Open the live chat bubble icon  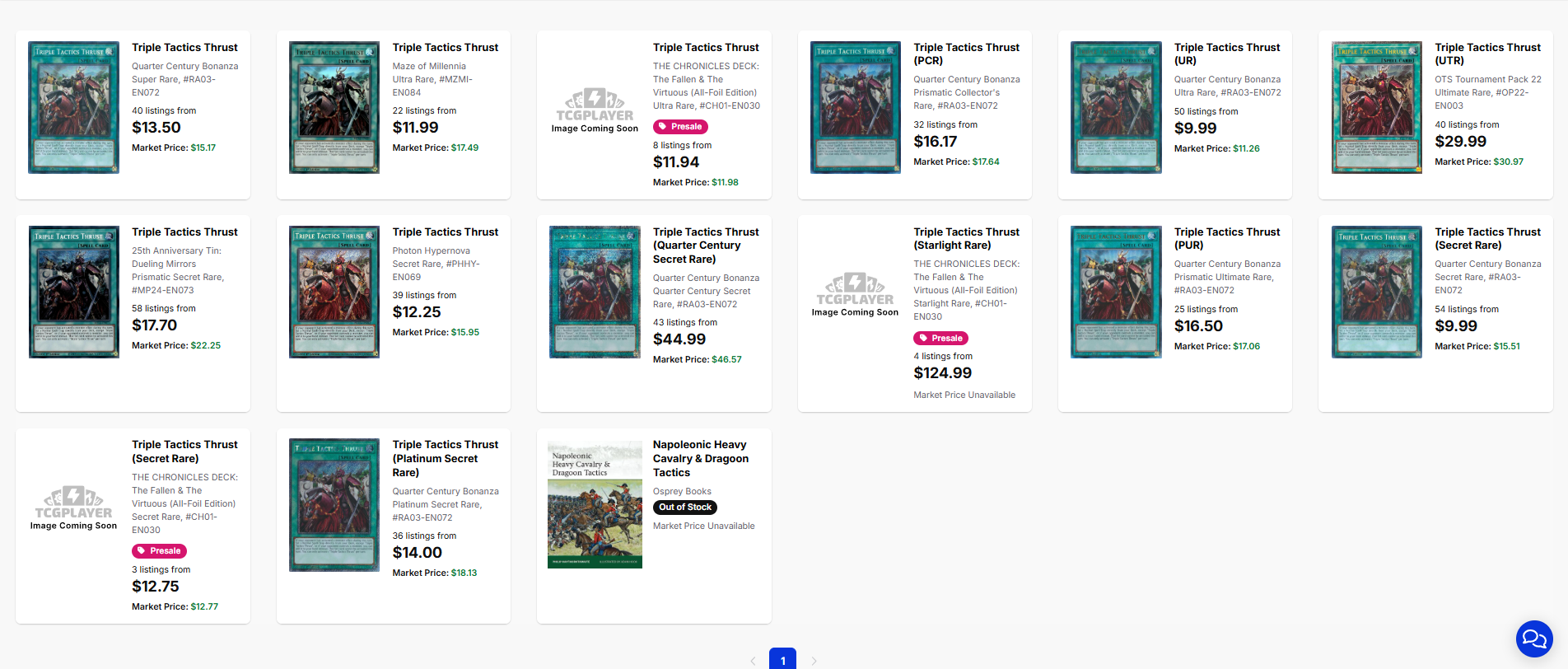pyautogui.click(x=1534, y=639)
